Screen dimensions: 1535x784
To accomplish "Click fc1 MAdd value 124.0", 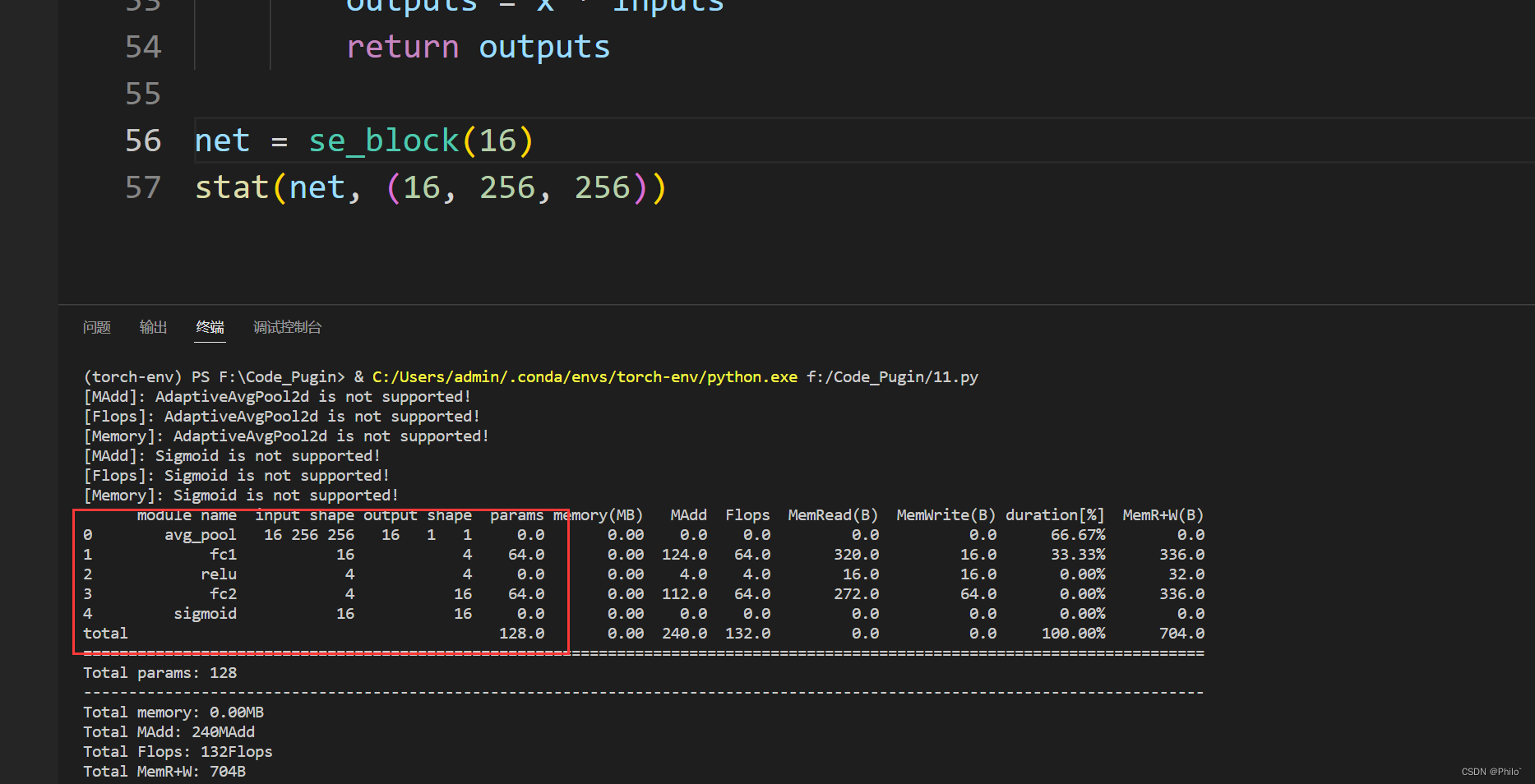I will (685, 555).
